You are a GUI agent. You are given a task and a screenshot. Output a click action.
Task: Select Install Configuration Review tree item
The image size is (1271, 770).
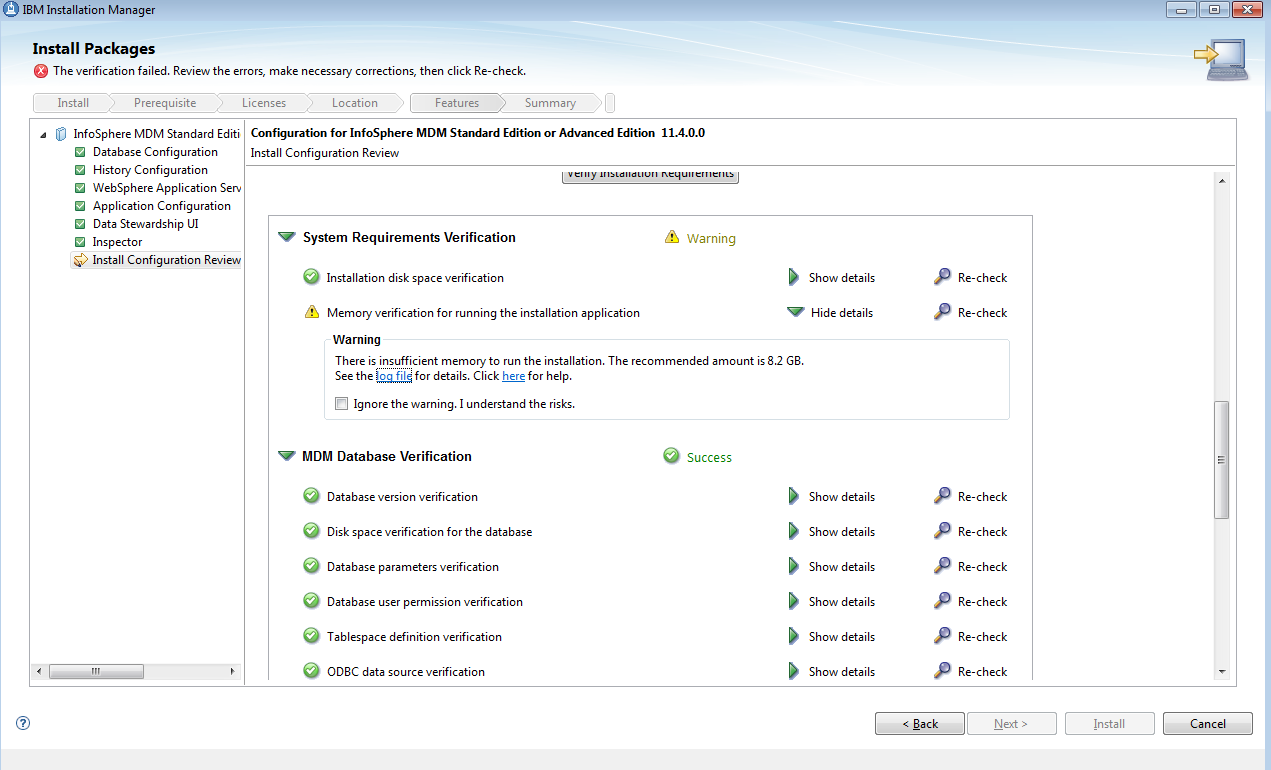coord(157,260)
